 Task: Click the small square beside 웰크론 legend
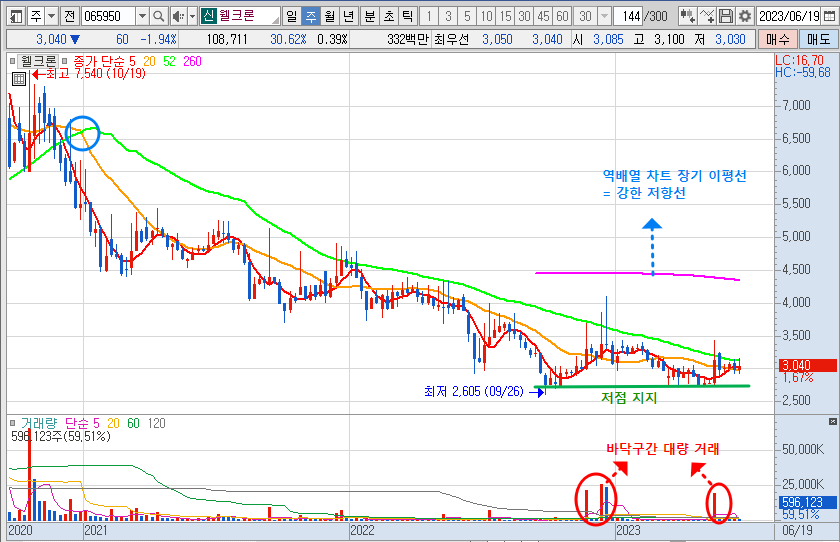[x=12, y=62]
